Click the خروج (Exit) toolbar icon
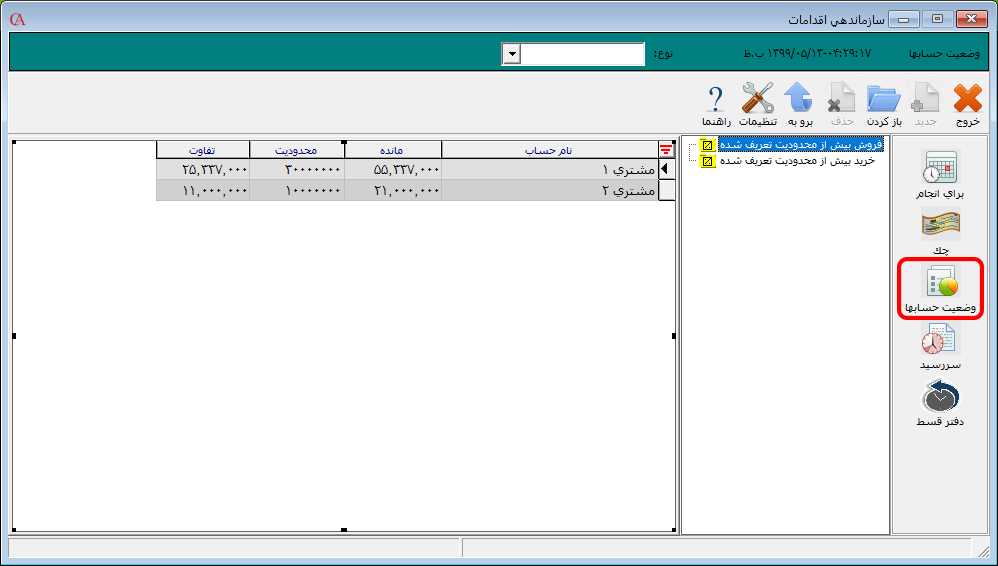 (x=967, y=102)
